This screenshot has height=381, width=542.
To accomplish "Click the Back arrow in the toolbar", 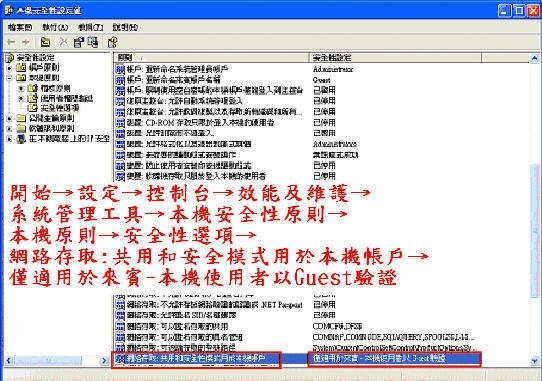I will tap(11, 42).
